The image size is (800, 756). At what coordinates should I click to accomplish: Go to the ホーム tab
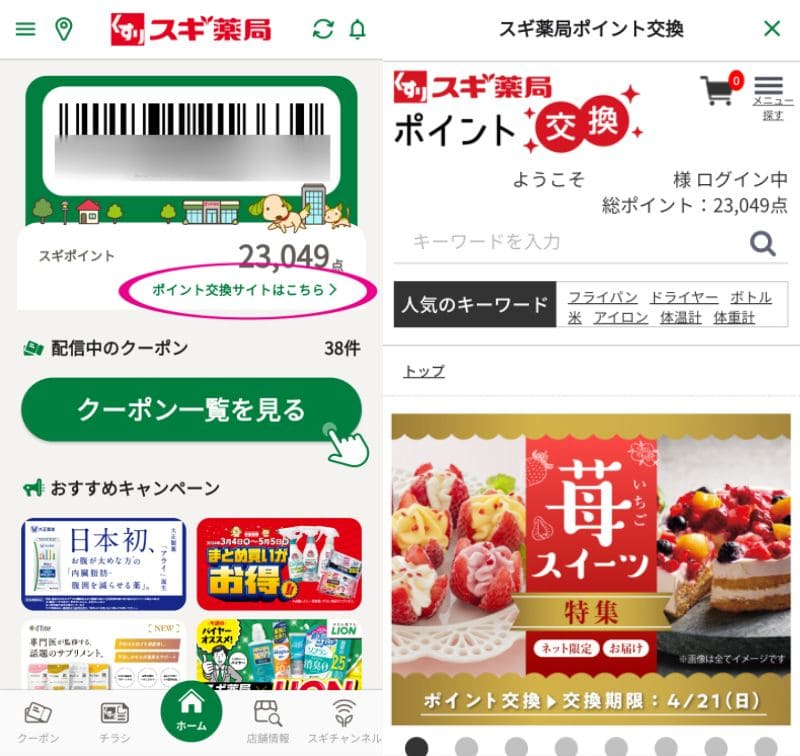tap(191, 711)
